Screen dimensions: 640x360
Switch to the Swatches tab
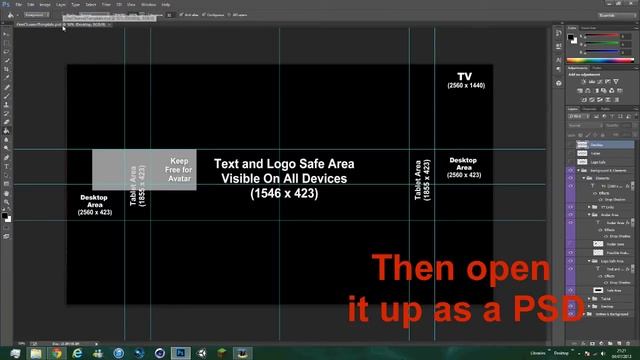pos(589,28)
